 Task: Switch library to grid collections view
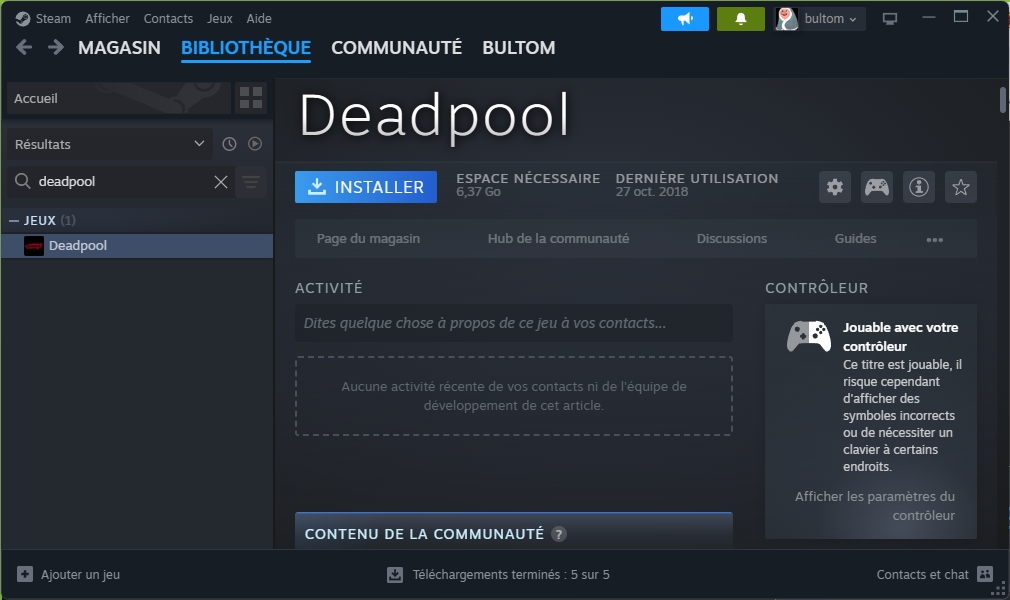251,98
